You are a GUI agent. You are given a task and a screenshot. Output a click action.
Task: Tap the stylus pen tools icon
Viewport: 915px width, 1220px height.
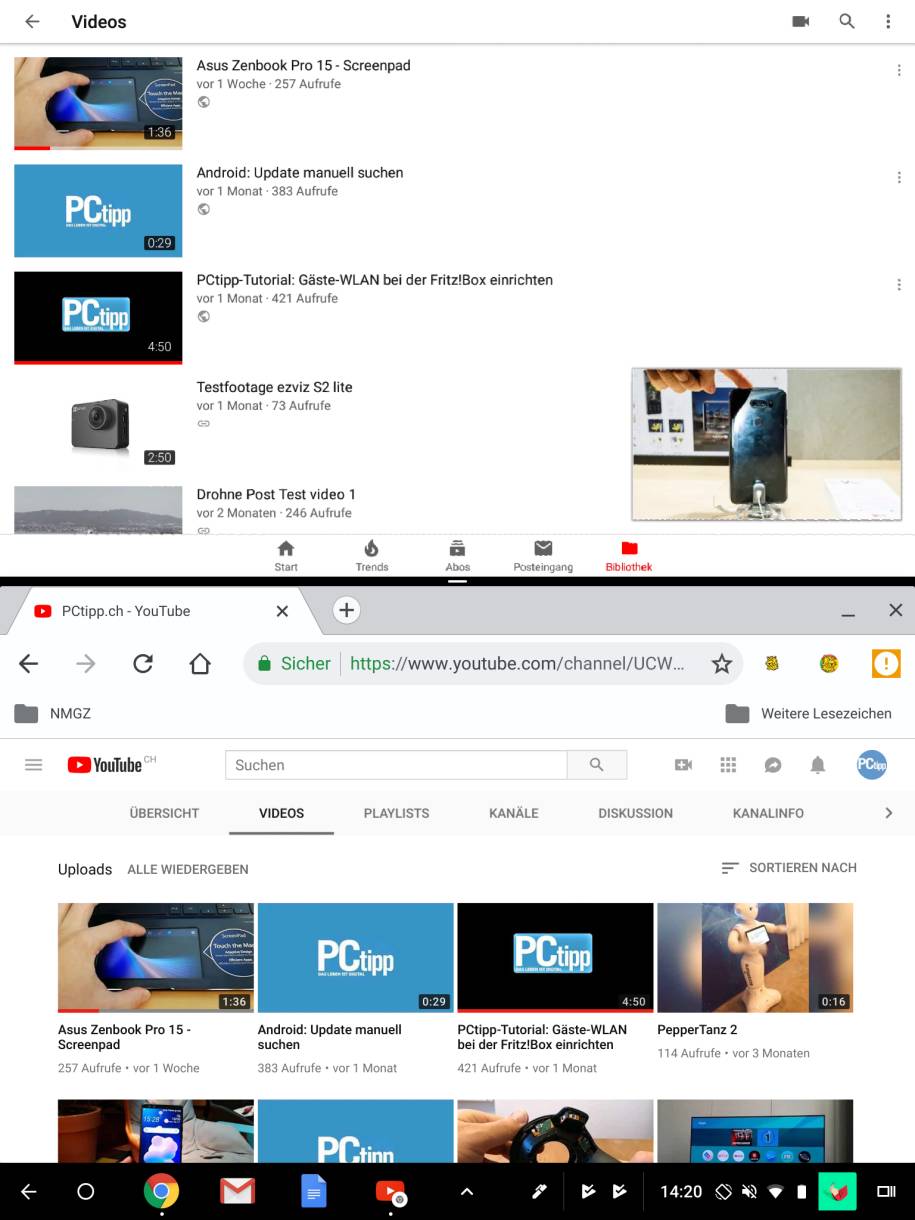click(539, 1191)
